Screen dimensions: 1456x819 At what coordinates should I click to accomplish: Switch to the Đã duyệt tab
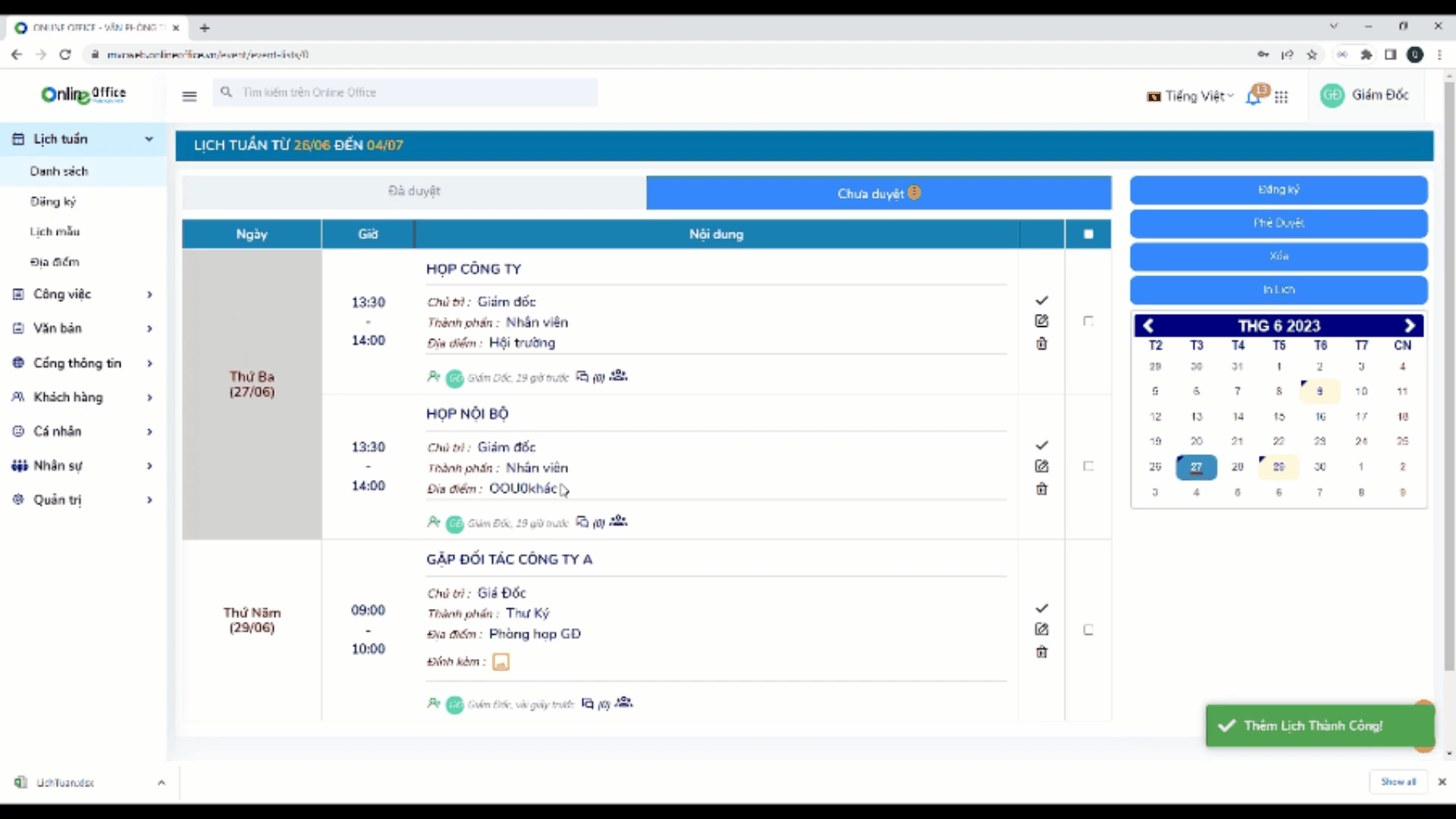(x=414, y=192)
